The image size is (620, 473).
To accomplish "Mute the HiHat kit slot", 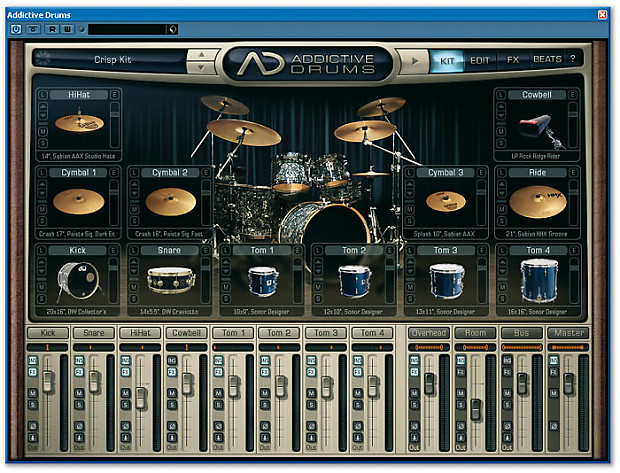I will (43, 131).
